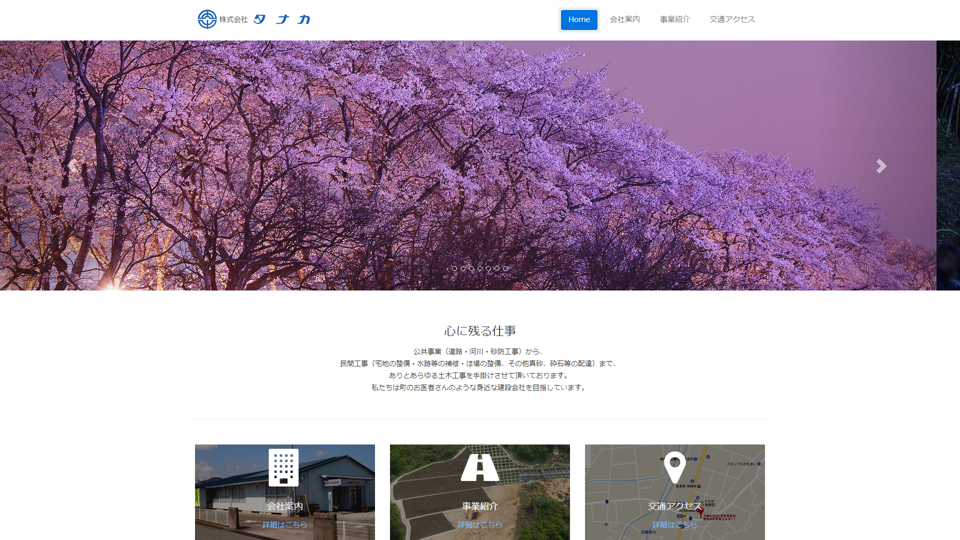
Task: Select the second carousel indicator dot
Action: pos(463,268)
